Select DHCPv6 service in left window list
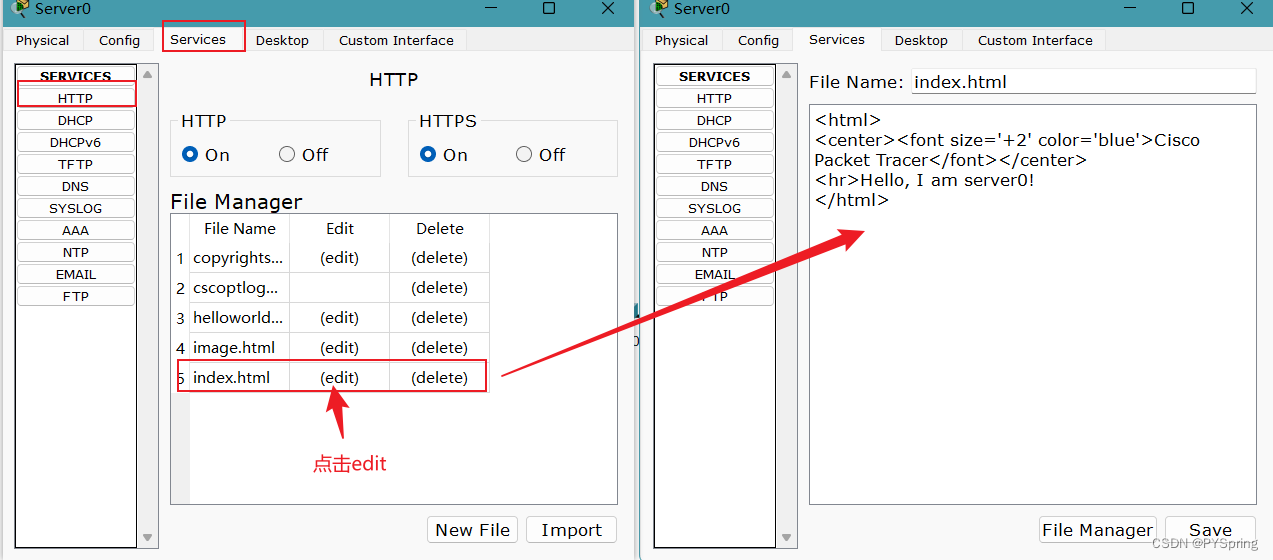Image resolution: width=1273 pixels, height=560 pixels. [x=75, y=142]
